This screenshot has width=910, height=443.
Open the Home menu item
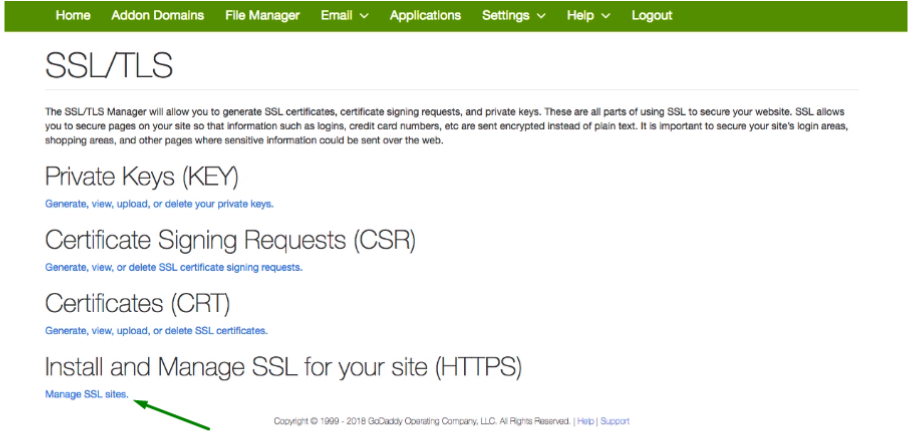point(73,16)
